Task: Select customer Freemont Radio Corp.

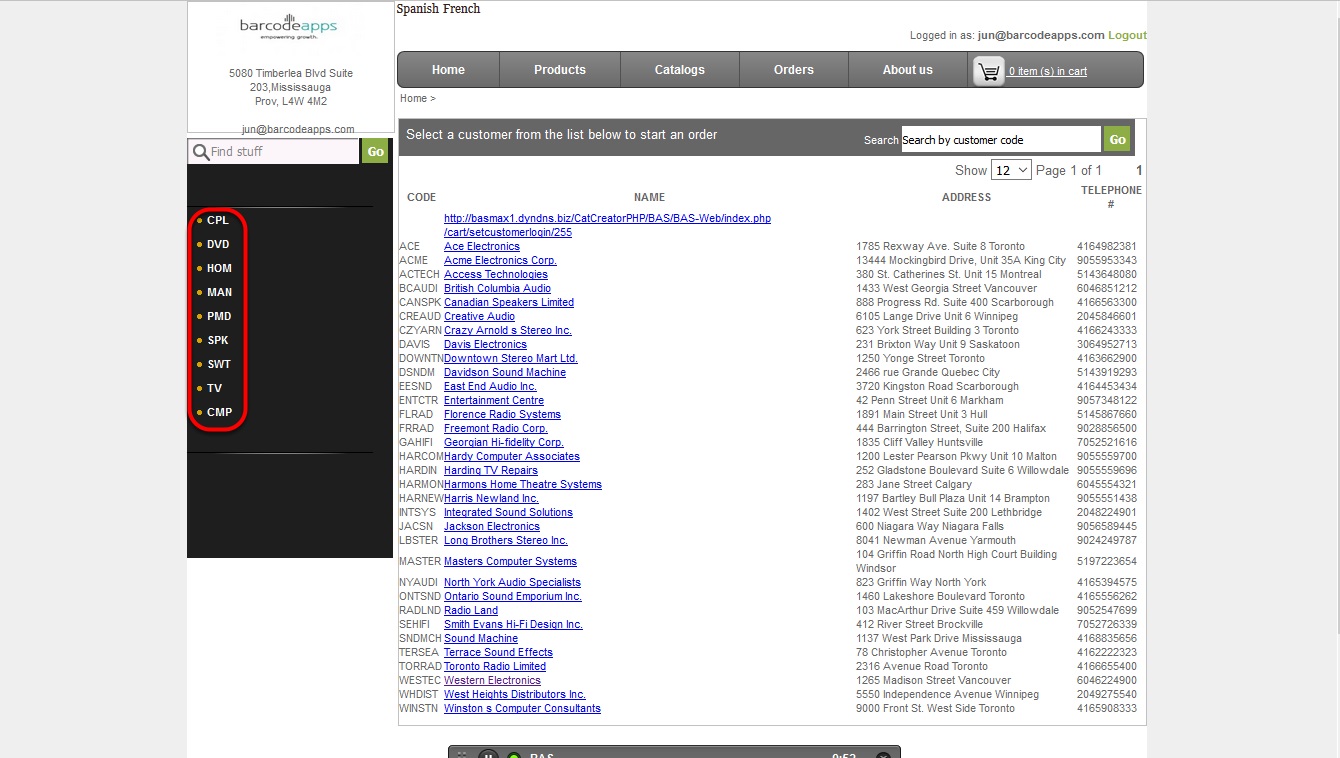Action: [x=496, y=428]
